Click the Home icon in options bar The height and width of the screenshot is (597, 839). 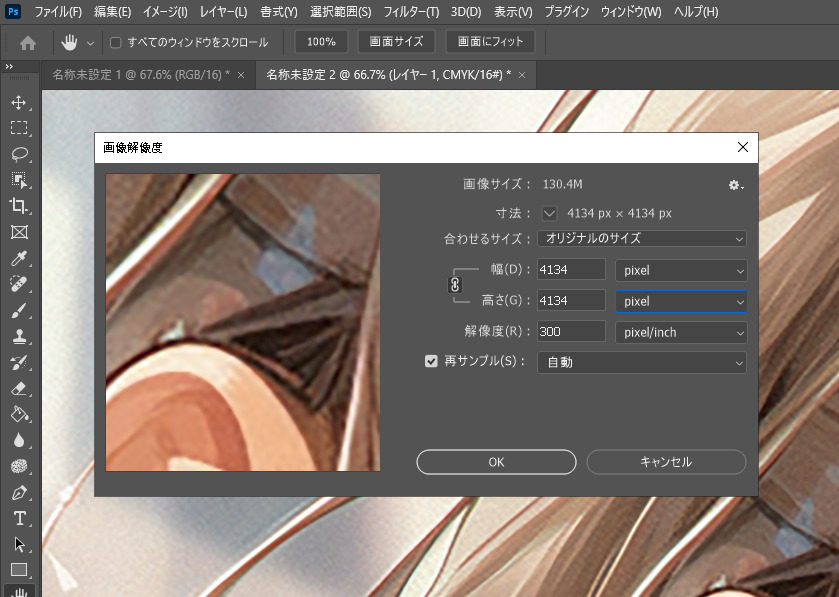(x=28, y=42)
